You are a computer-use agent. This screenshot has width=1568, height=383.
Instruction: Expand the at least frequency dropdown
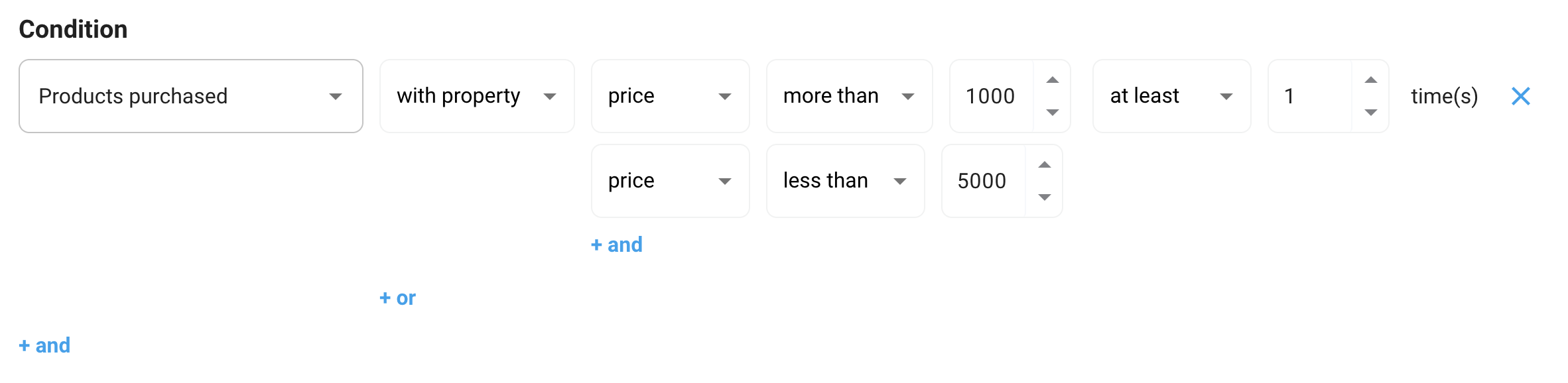click(1171, 96)
